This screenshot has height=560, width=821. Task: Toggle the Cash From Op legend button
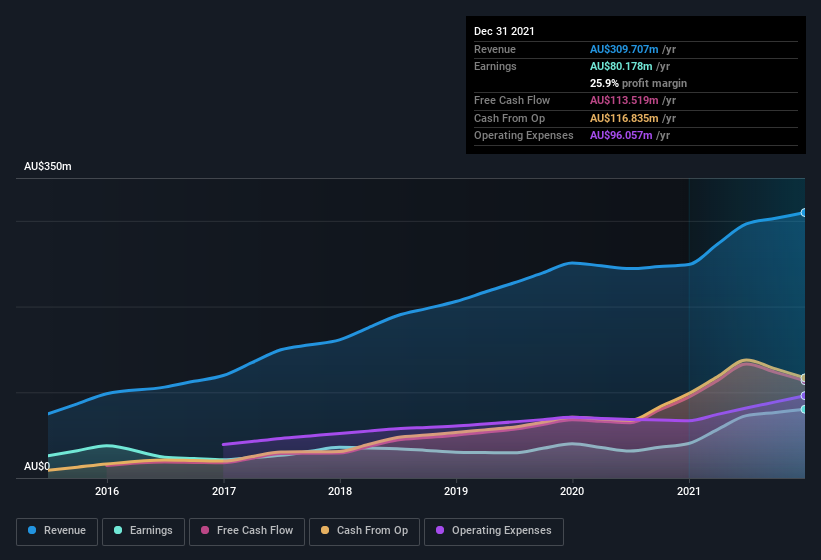coord(364,531)
